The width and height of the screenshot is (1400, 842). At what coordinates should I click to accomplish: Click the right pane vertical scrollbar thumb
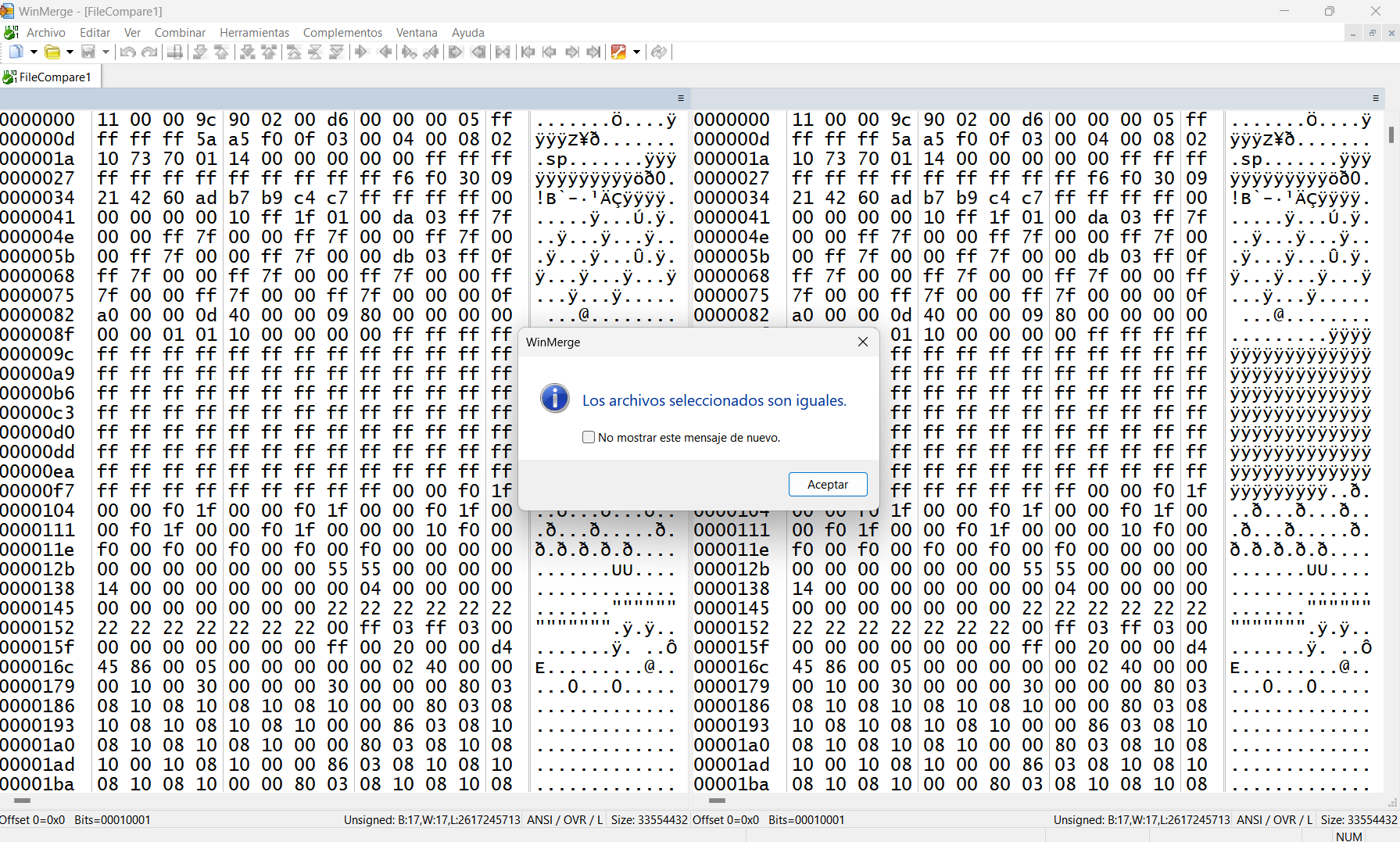pos(1391,134)
